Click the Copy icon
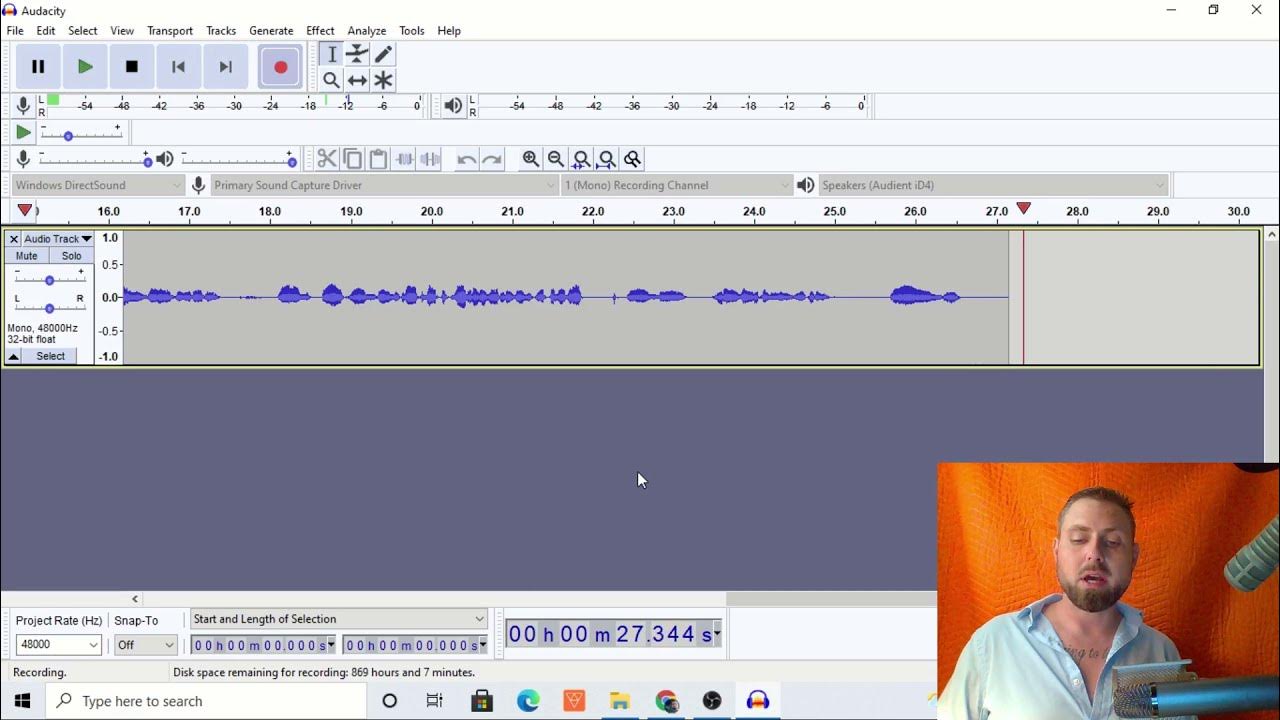The height and width of the screenshot is (720, 1280). pos(352,159)
